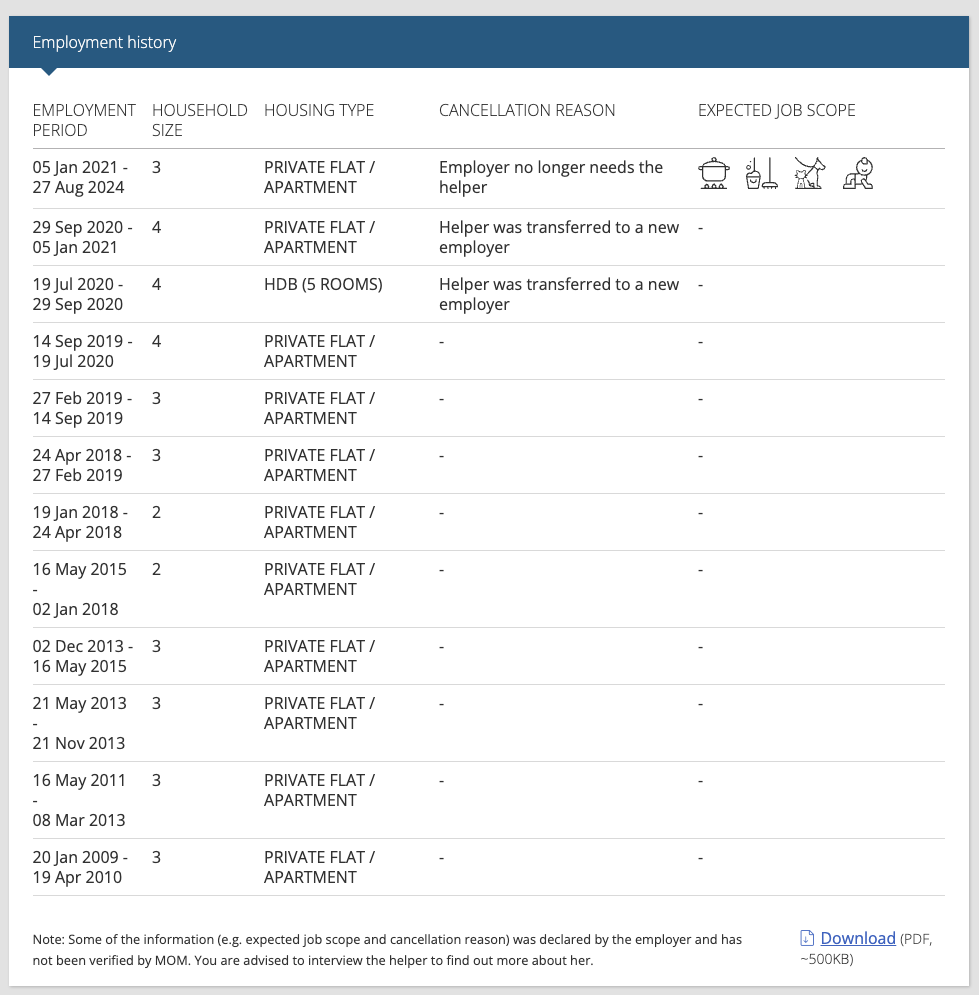Select the 20 Jan 2009 - 19 Apr 2010 period

(80, 867)
